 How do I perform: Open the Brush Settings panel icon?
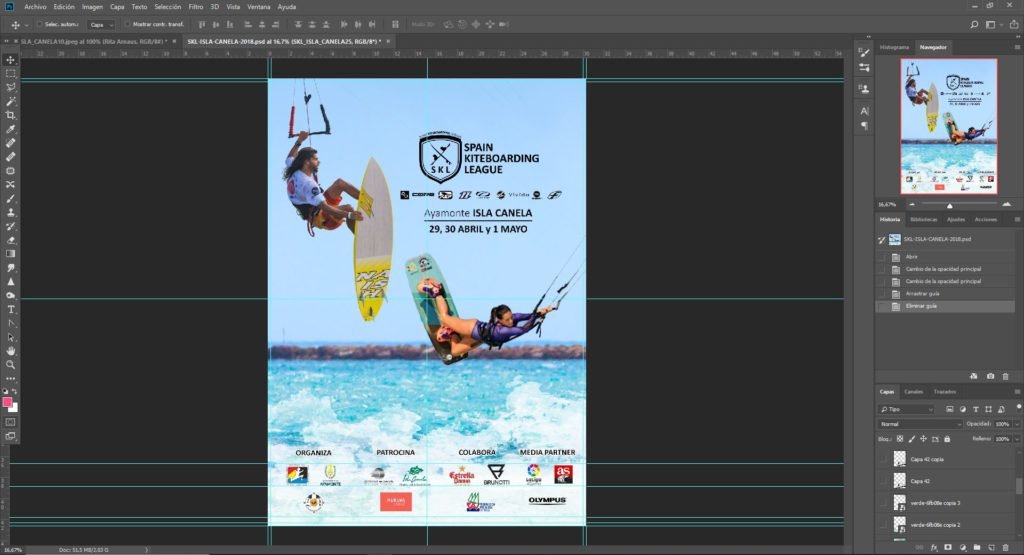864,54
